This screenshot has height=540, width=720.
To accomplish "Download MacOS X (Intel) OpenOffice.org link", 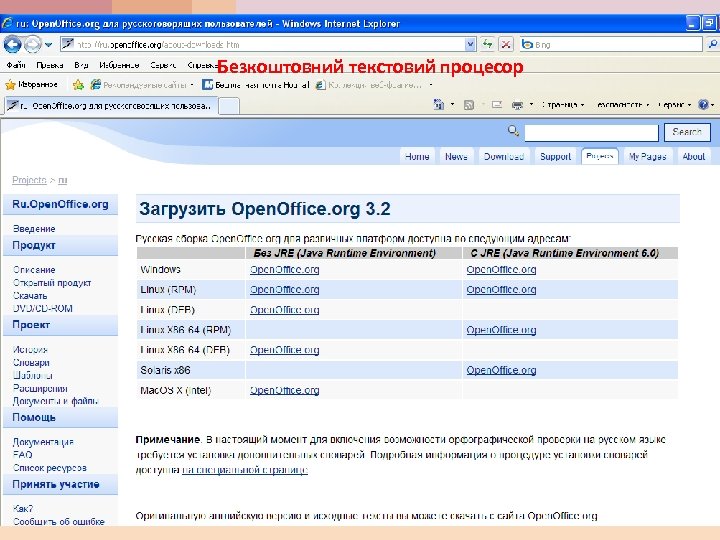I will click(285, 390).
